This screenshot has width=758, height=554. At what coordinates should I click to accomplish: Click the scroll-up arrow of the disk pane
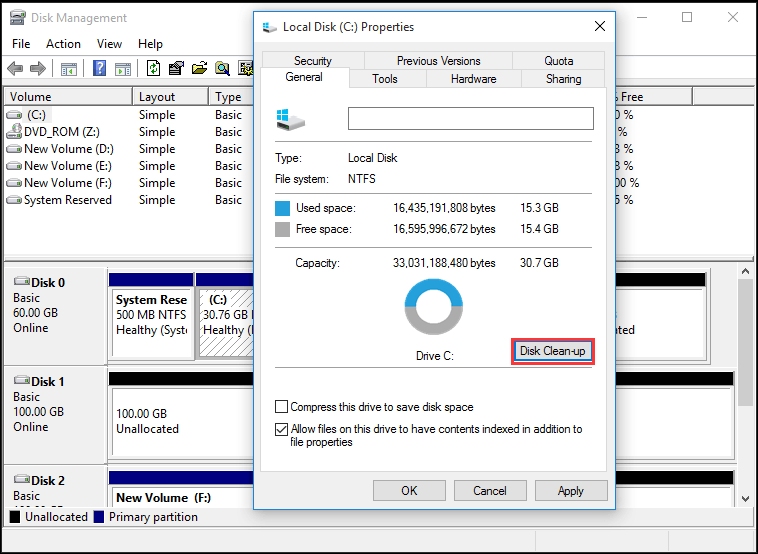(x=745, y=271)
